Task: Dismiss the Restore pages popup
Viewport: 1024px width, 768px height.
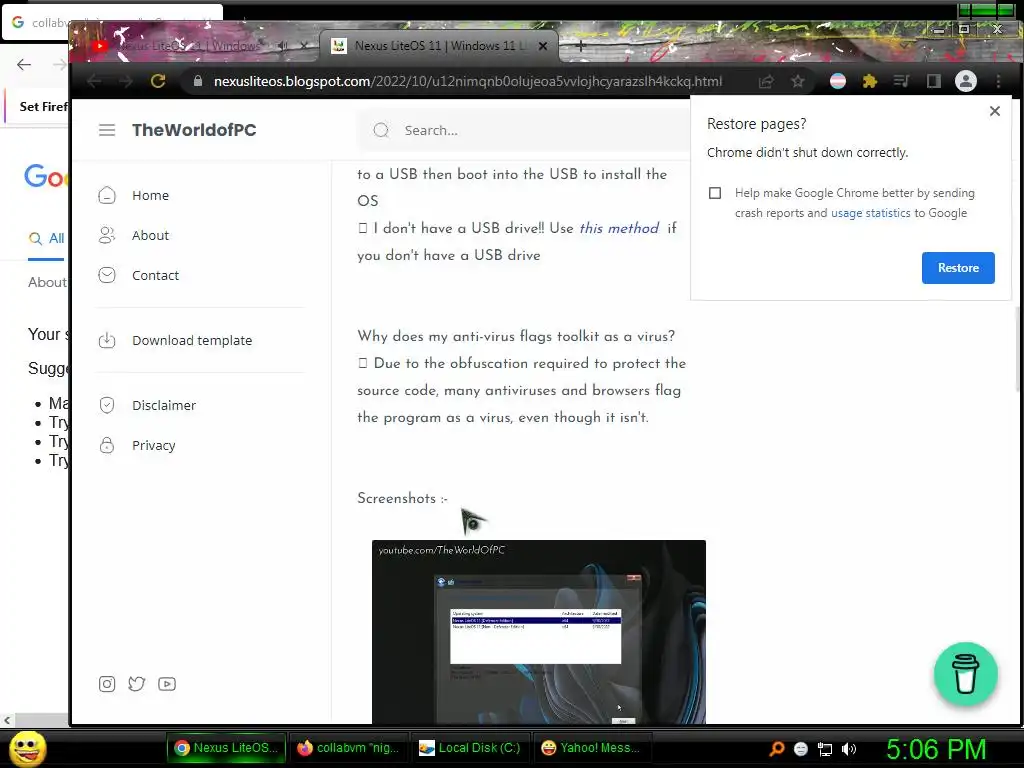Action: click(x=995, y=111)
